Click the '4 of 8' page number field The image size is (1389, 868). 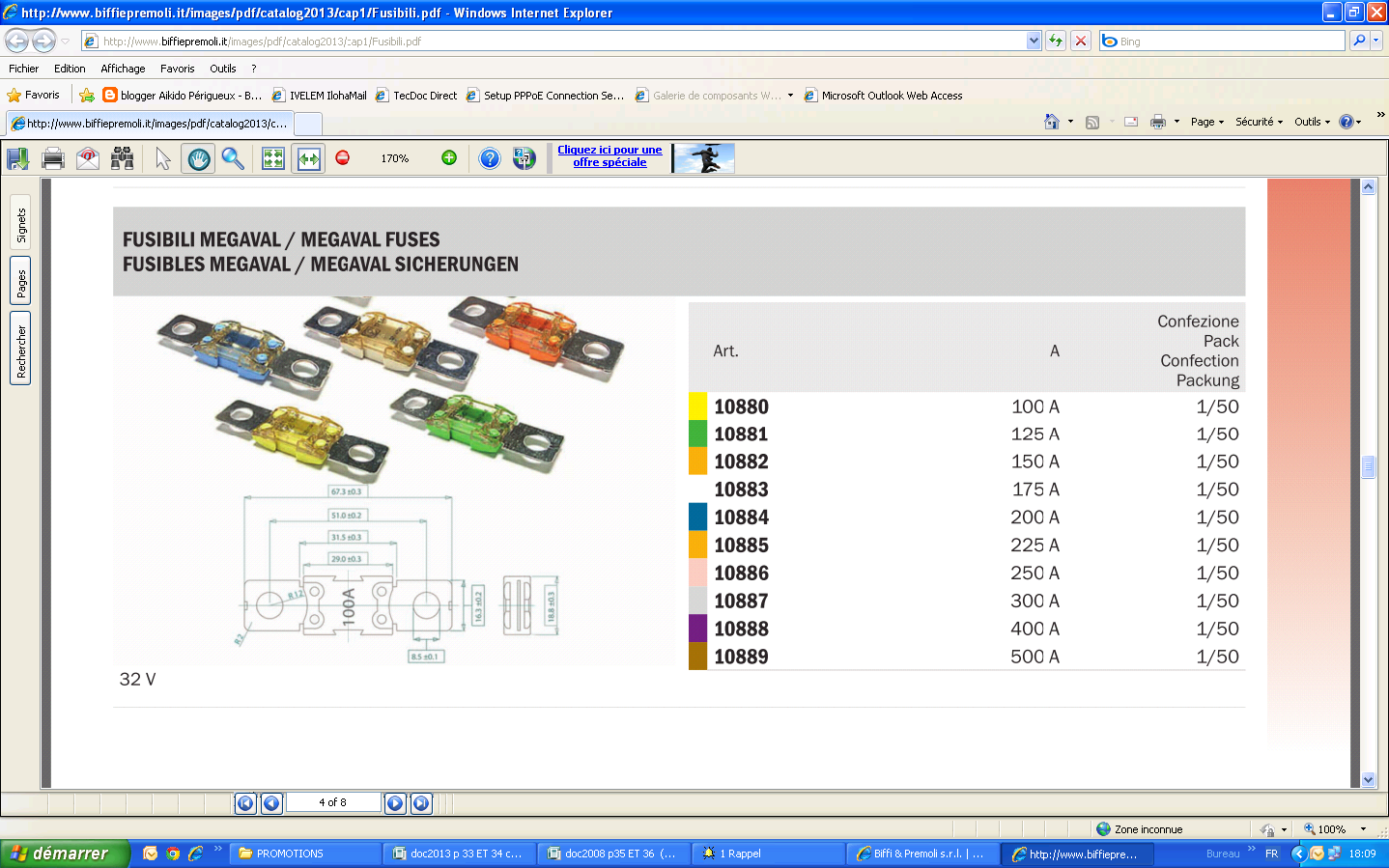click(332, 802)
